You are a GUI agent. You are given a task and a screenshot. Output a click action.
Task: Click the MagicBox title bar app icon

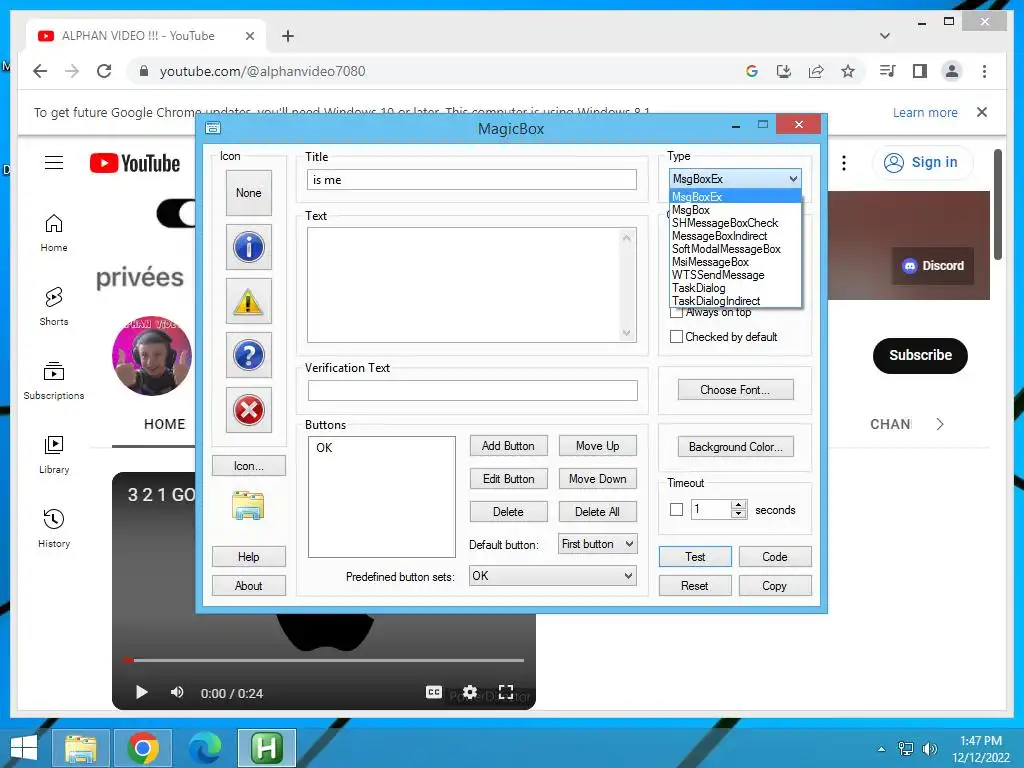[213, 128]
